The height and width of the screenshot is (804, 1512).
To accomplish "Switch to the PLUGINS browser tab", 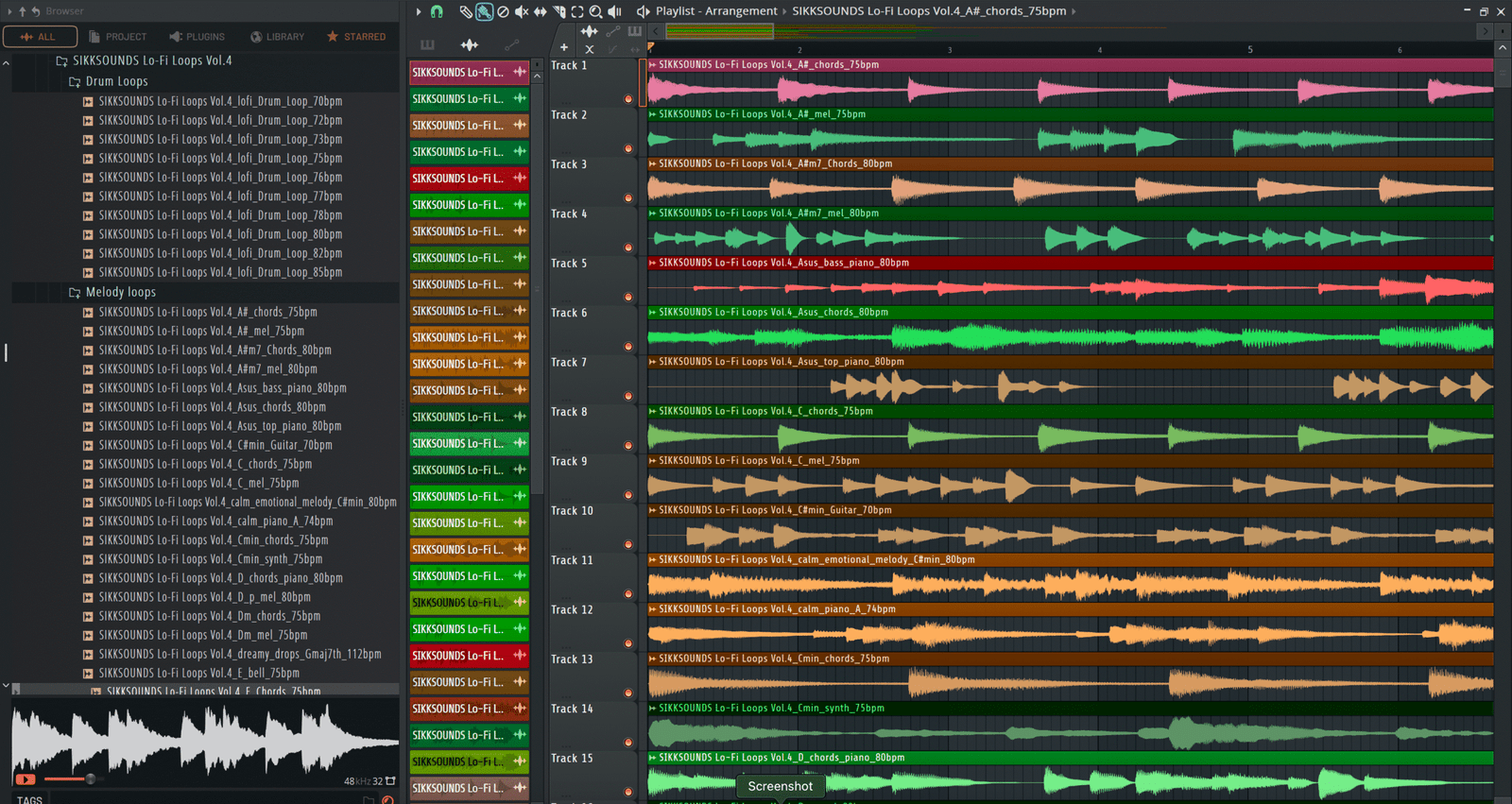I will tap(197, 37).
